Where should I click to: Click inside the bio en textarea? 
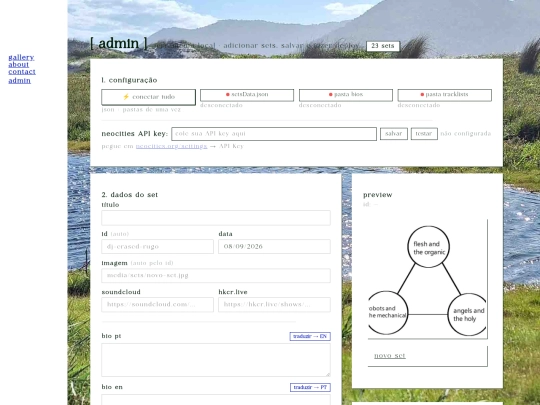[216, 399]
